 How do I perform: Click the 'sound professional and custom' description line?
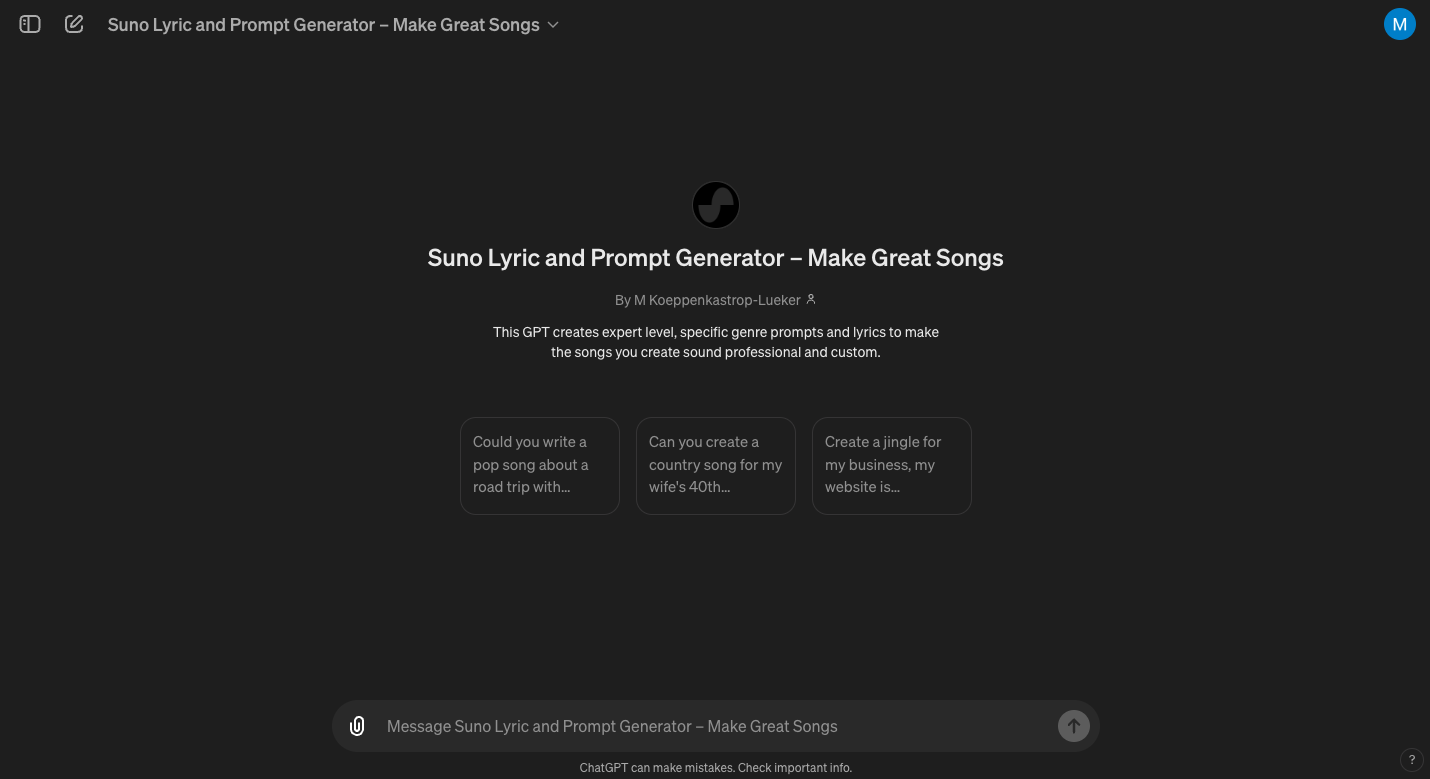click(716, 352)
